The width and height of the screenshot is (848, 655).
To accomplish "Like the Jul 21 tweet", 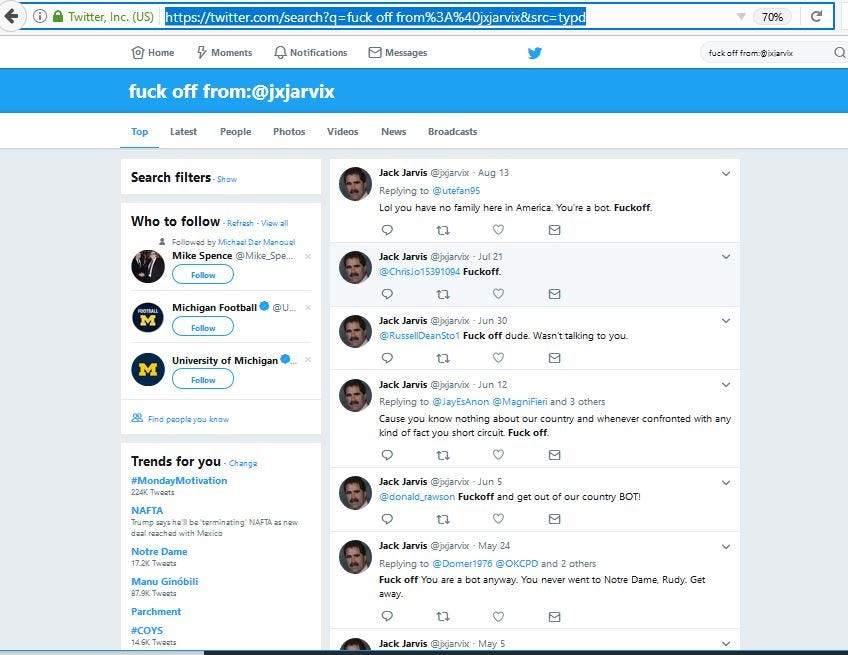I will [498, 294].
